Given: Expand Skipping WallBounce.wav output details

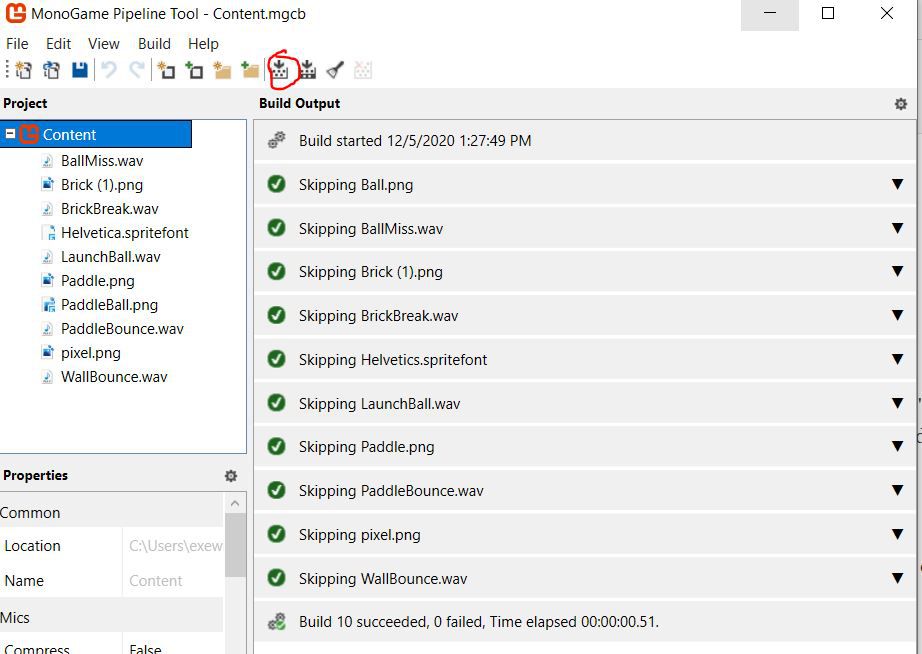Looking at the screenshot, I should pyautogui.click(x=897, y=579).
